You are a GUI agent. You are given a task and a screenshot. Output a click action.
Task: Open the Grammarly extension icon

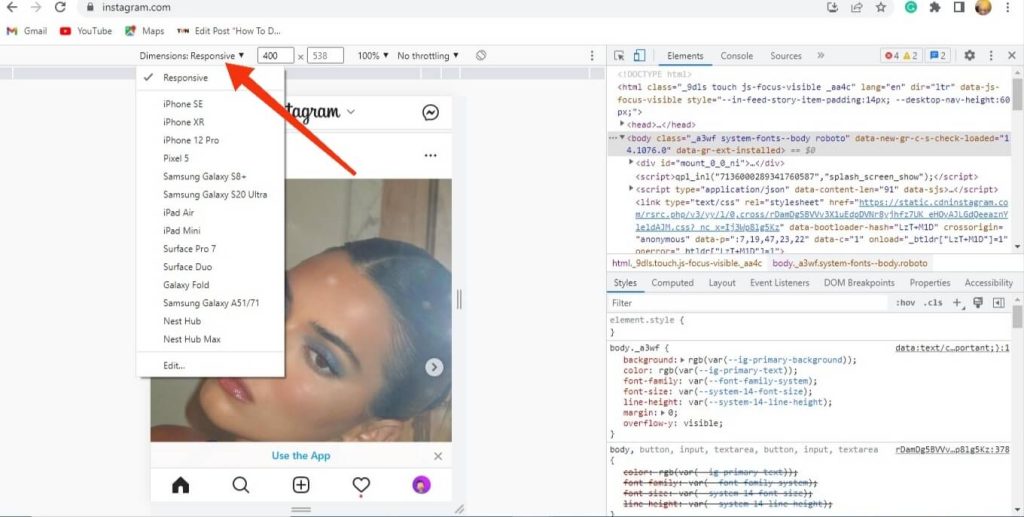[910, 7]
